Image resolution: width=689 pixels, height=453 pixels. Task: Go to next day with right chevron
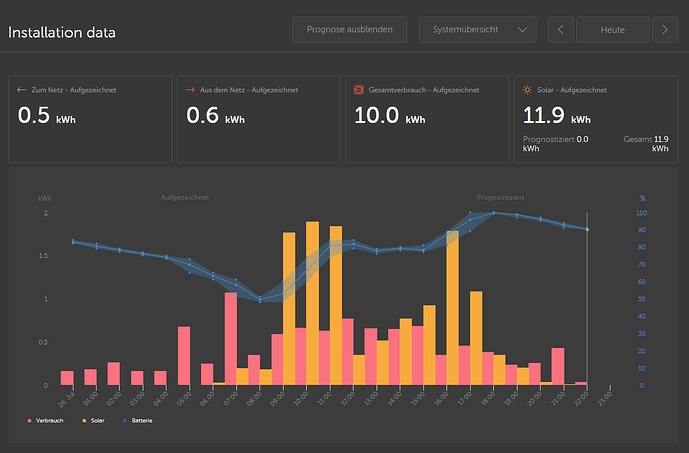(x=665, y=30)
